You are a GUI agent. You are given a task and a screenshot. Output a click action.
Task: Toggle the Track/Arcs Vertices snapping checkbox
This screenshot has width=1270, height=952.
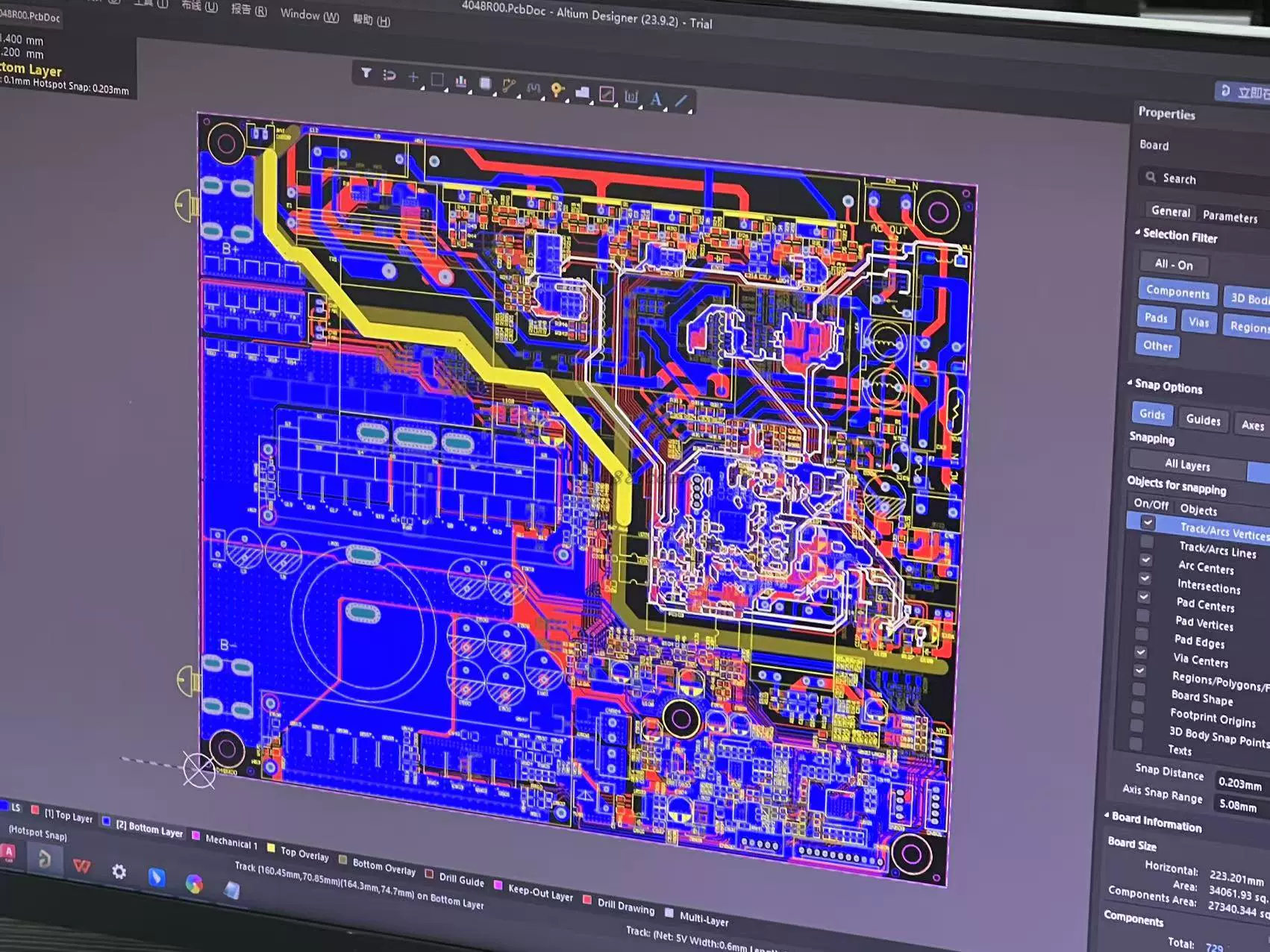pyautogui.click(x=1148, y=523)
